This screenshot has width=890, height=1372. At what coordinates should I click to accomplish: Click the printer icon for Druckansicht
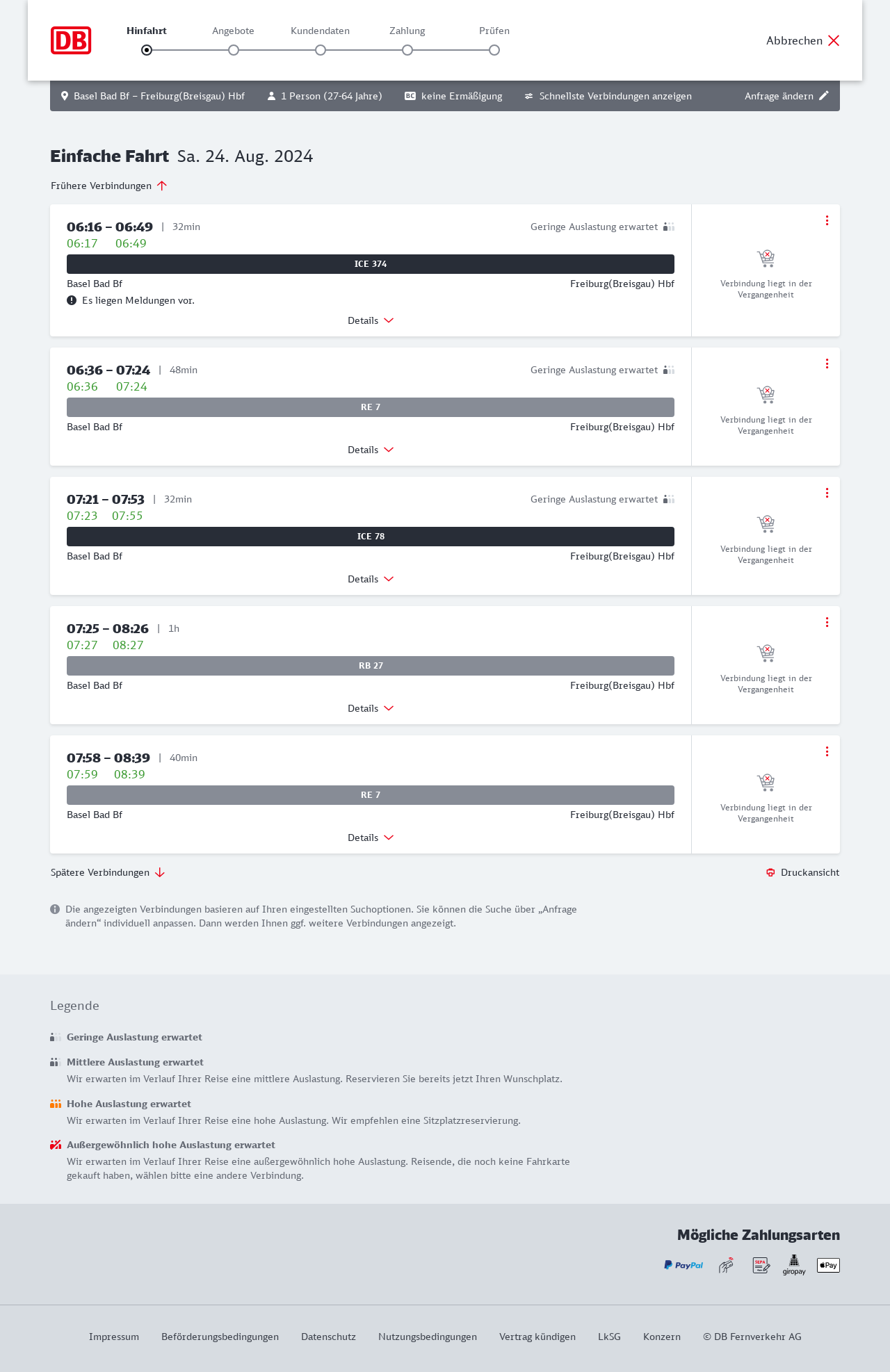coord(770,872)
